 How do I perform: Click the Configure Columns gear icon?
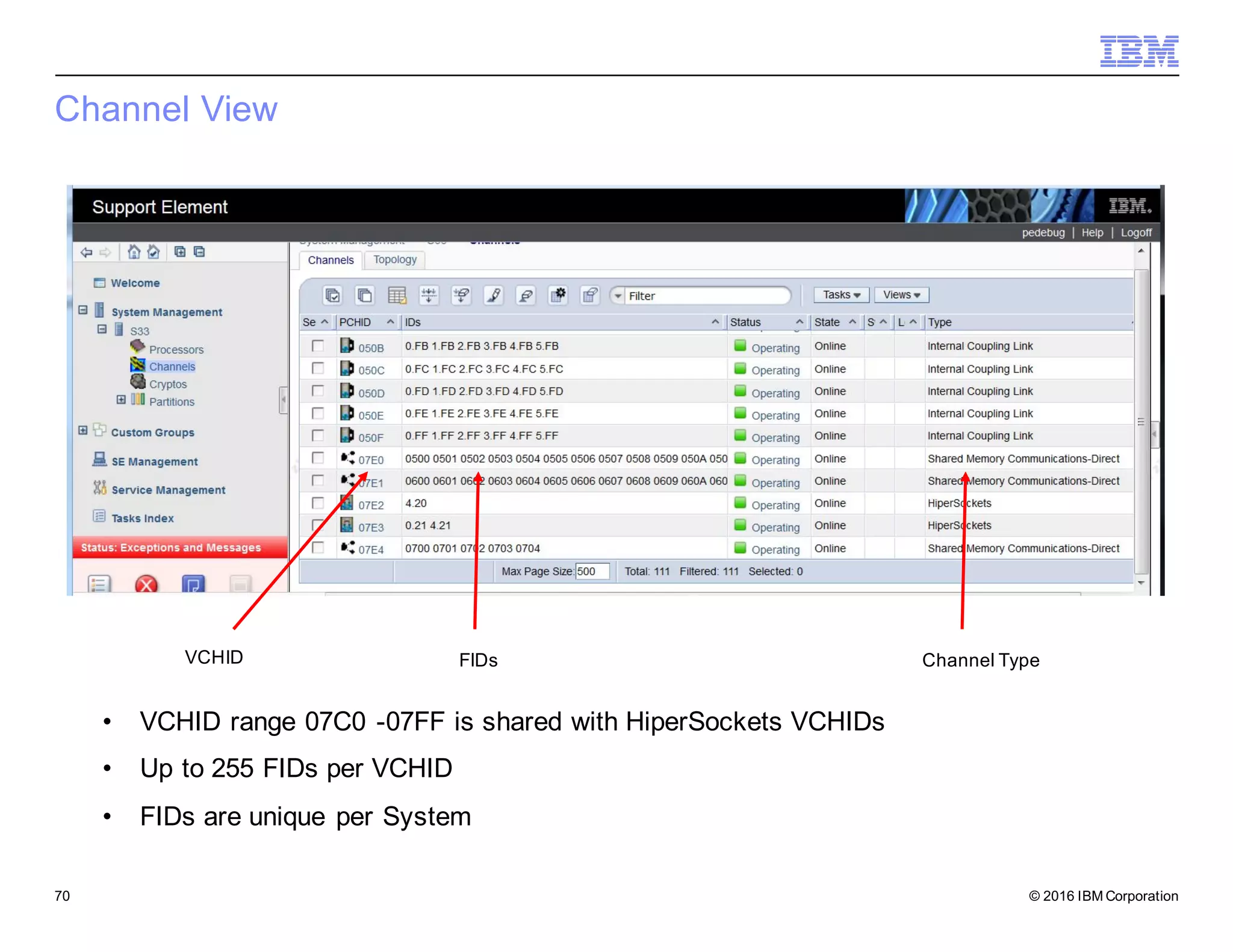click(x=558, y=295)
